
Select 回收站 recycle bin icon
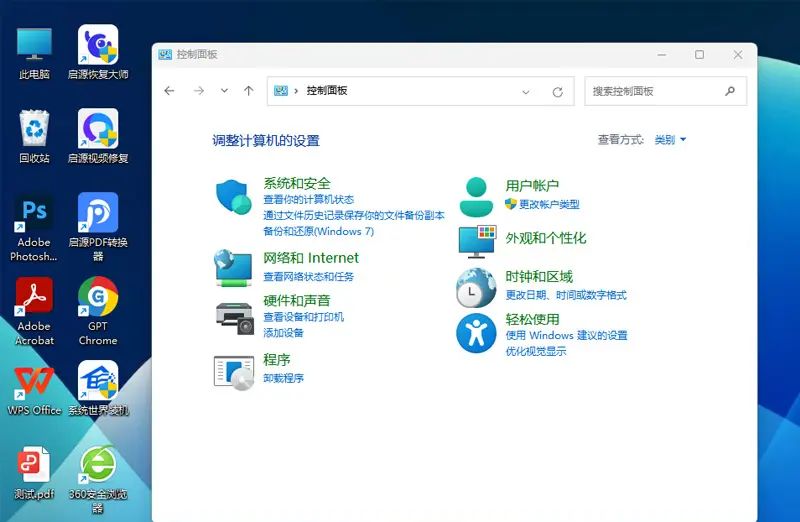pos(34,136)
